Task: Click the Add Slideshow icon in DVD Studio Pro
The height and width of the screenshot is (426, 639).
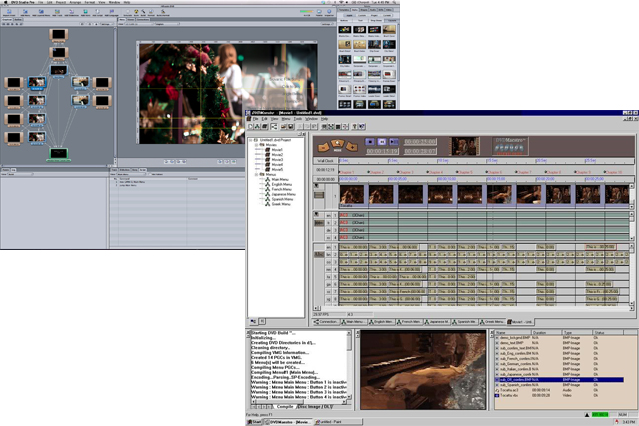Action: (71, 13)
